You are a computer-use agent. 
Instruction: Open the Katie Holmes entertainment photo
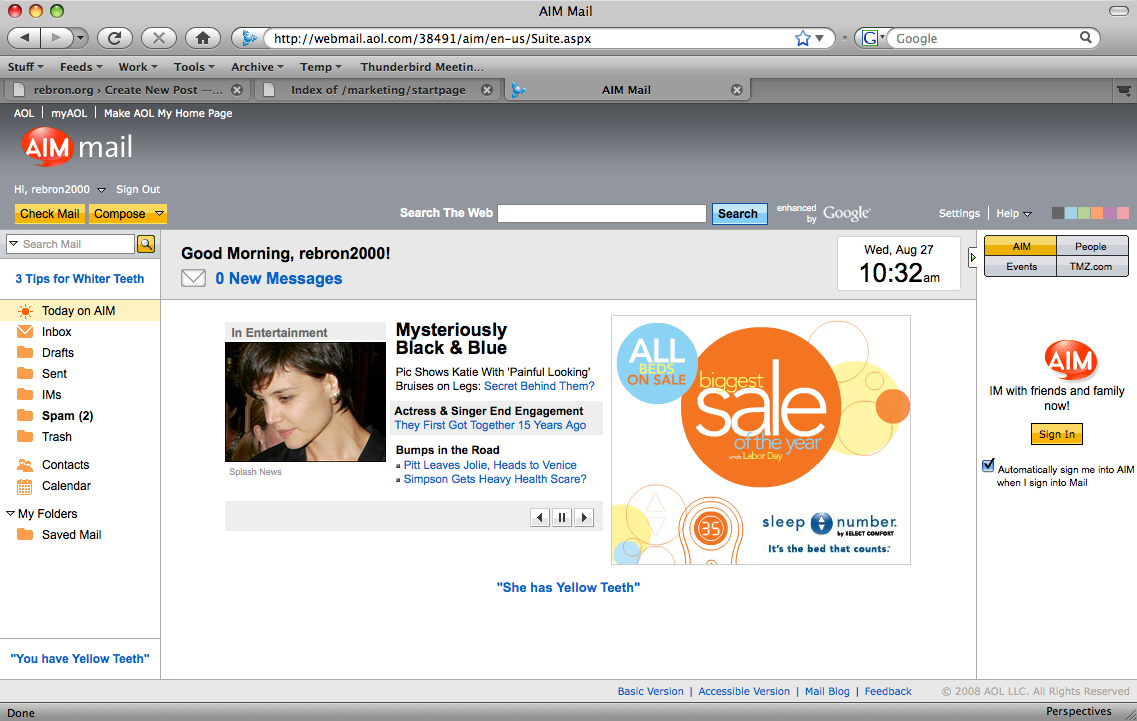click(305, 402)
